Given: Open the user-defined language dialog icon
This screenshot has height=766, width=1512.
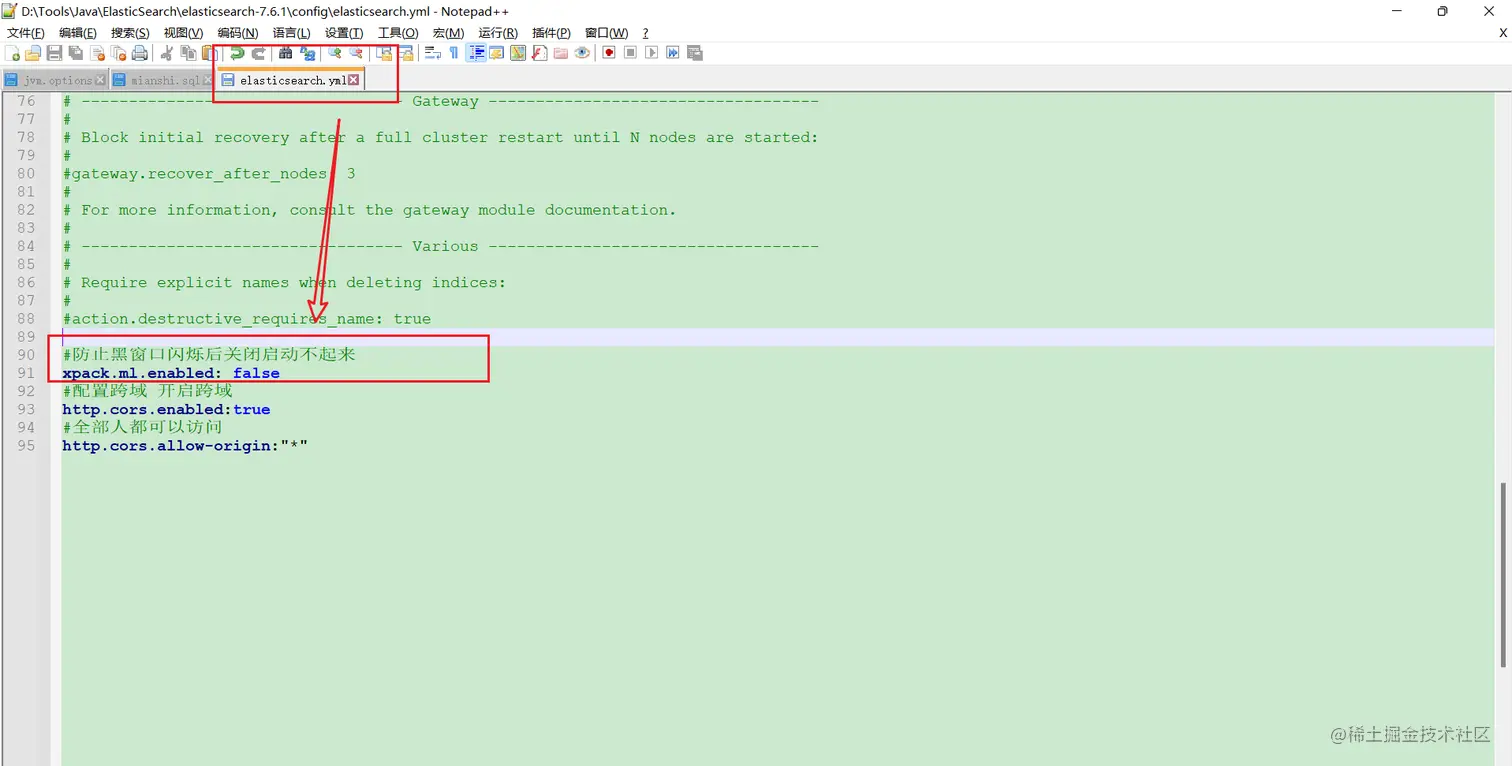Looking at the screenshot, I should click(x=496, y=53).
